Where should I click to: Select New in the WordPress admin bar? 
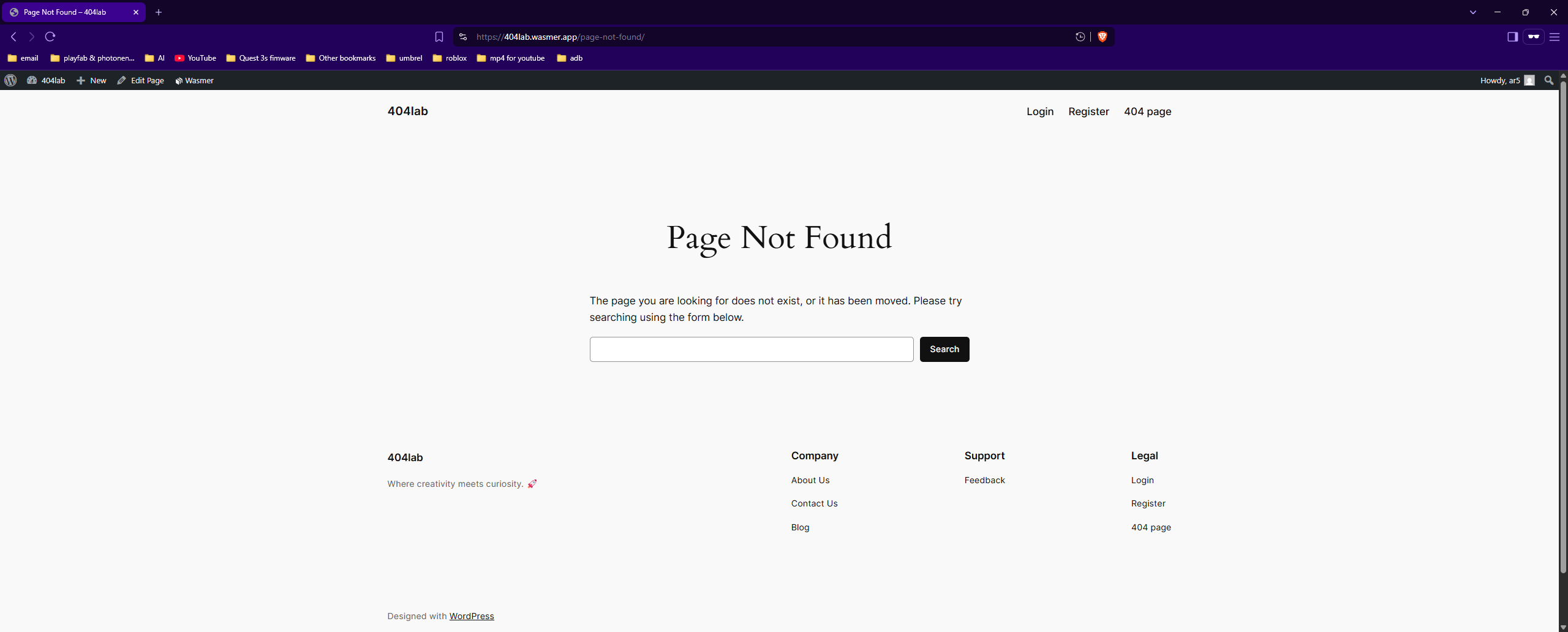91,80
